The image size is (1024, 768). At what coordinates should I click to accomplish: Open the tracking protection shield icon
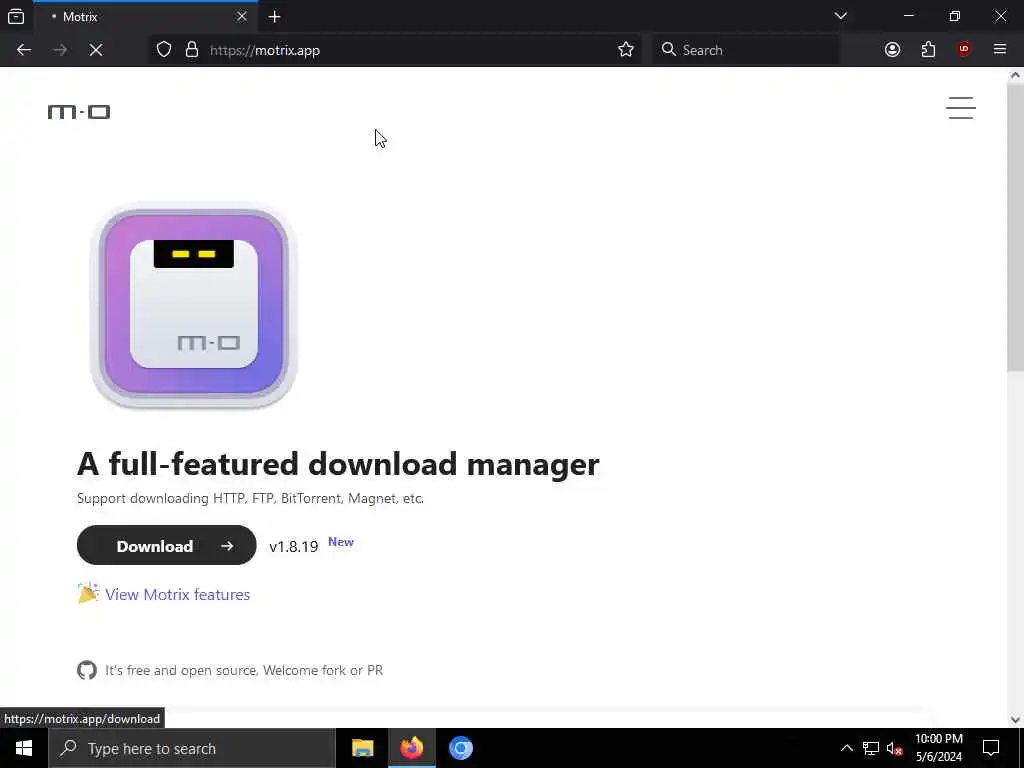[x=164, y=50]
